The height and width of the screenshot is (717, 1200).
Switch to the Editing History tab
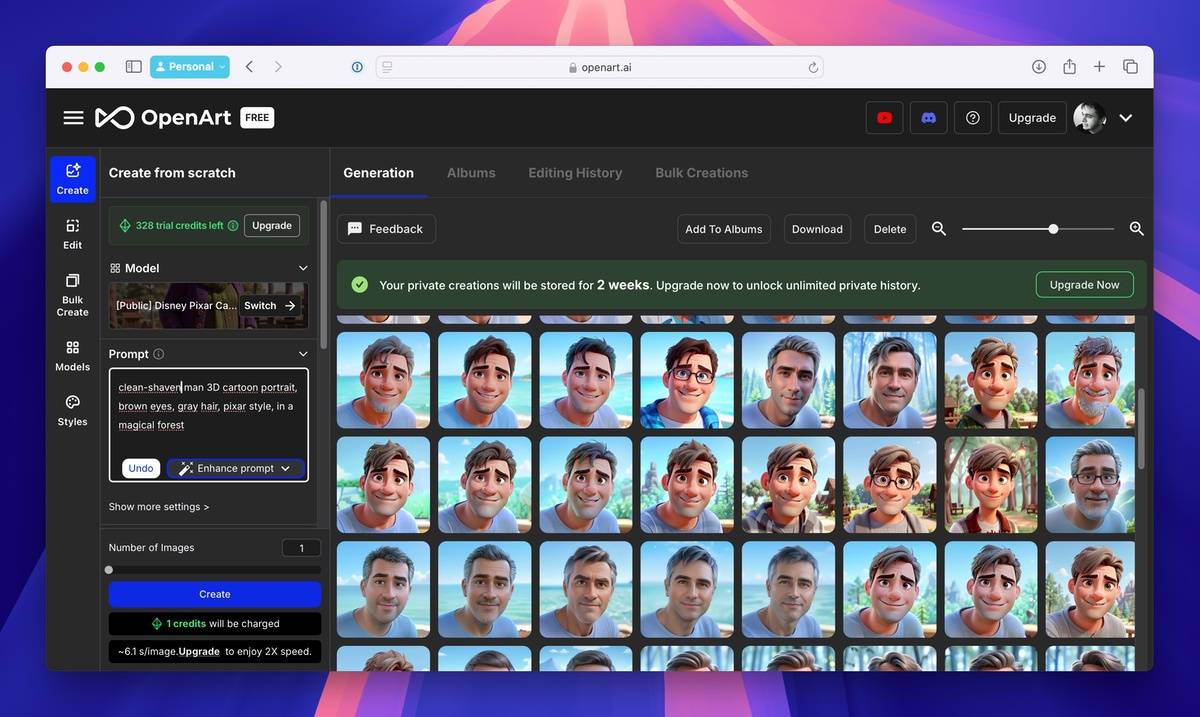click(x=575, y=173)
